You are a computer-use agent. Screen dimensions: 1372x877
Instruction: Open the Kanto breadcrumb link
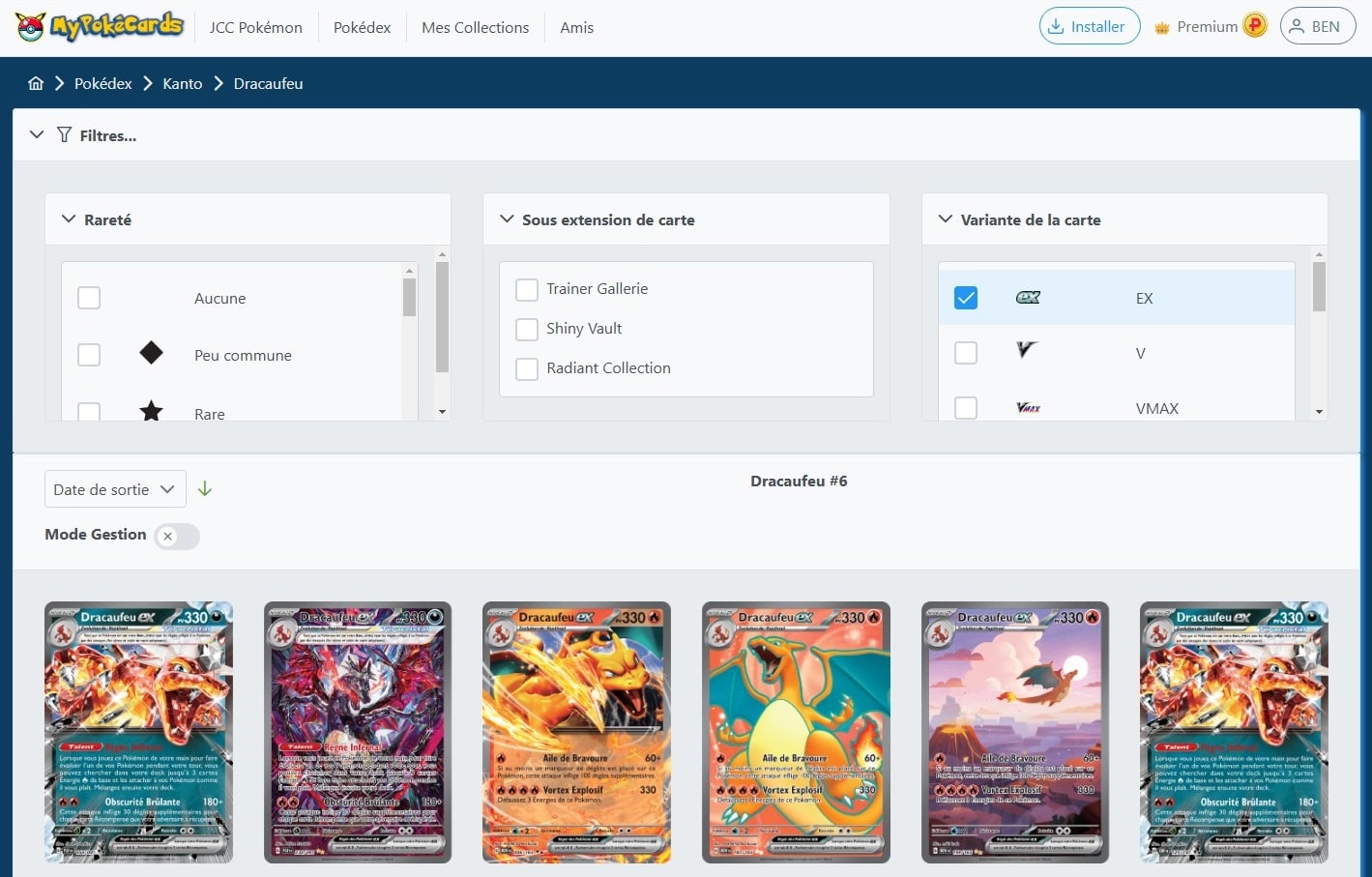(182, 83)
